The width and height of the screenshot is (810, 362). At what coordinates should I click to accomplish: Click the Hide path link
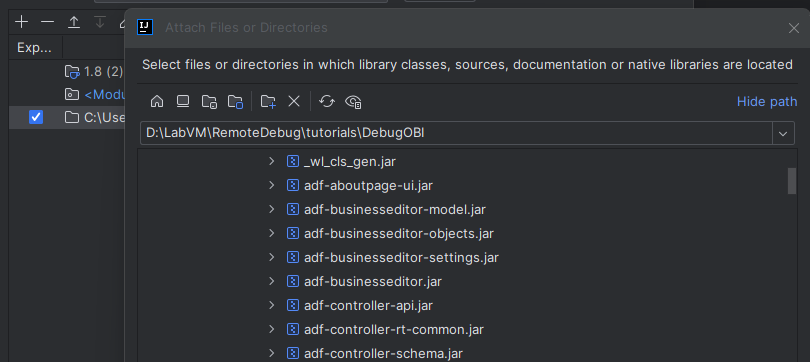point(767,101)
